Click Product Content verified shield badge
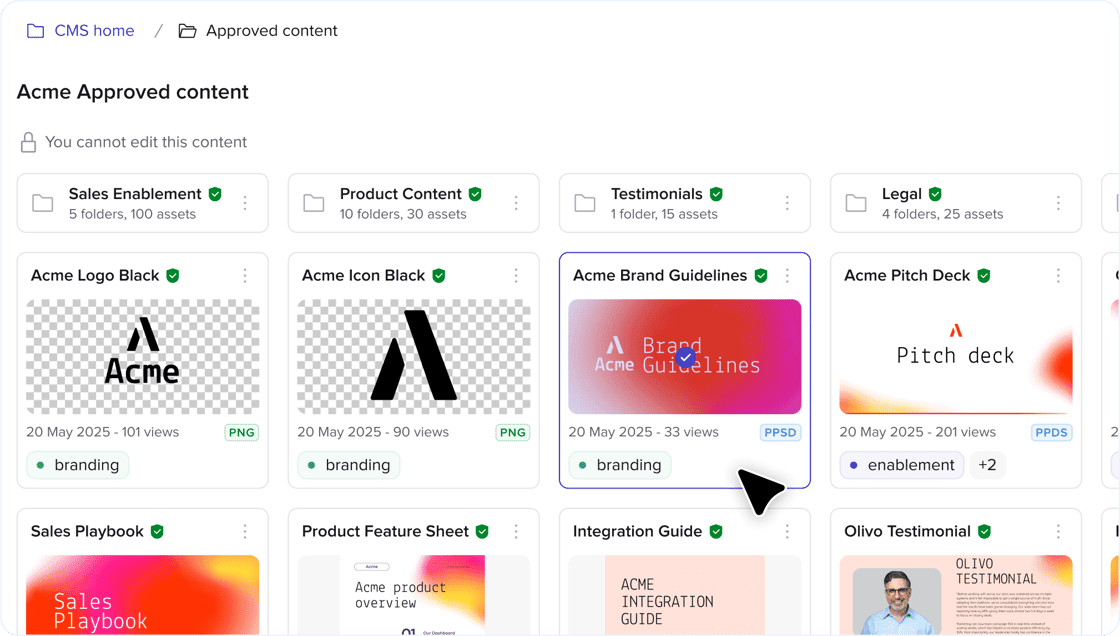1120x636 pixels. 475,194
